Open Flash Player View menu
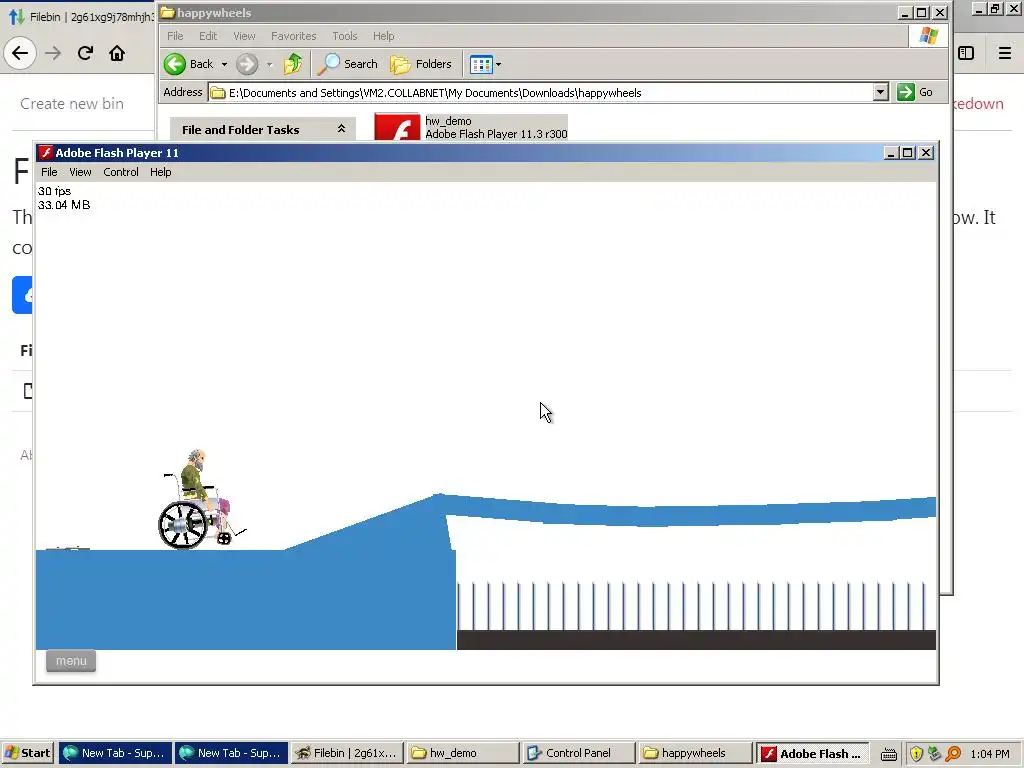The height and width of the screenshot is (768, 1024). click(80, 172)
